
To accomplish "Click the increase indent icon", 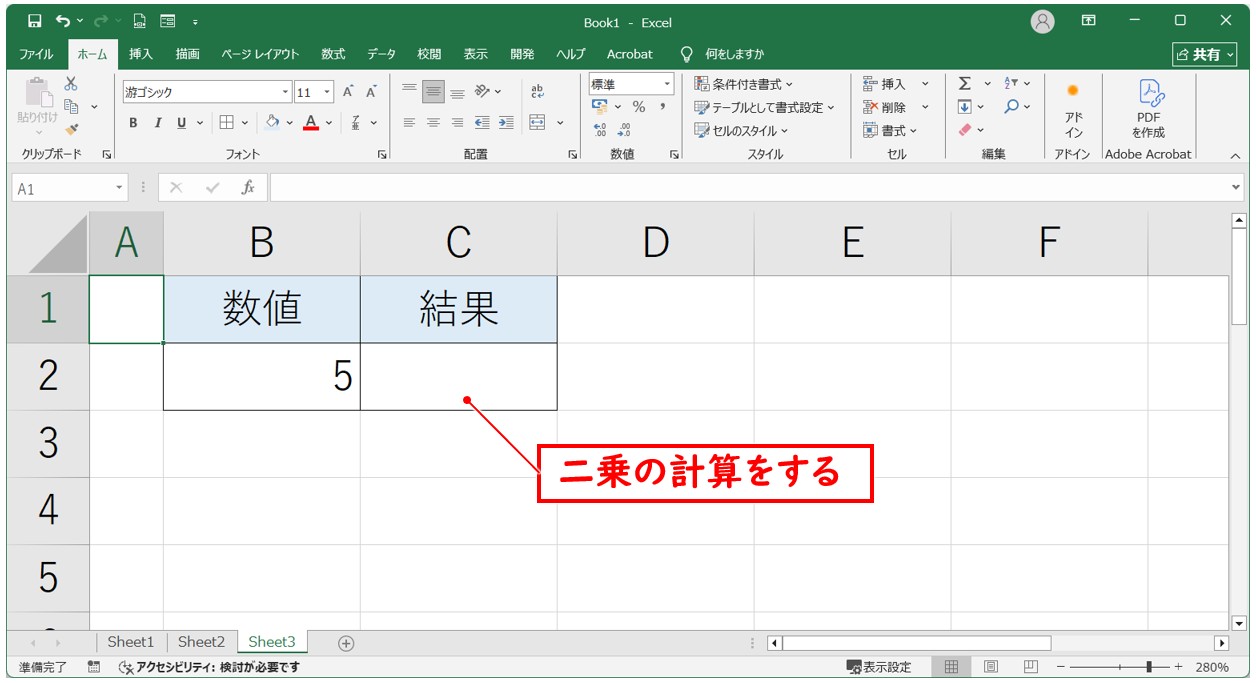I will pyautogui.click(x=506, y=123).
